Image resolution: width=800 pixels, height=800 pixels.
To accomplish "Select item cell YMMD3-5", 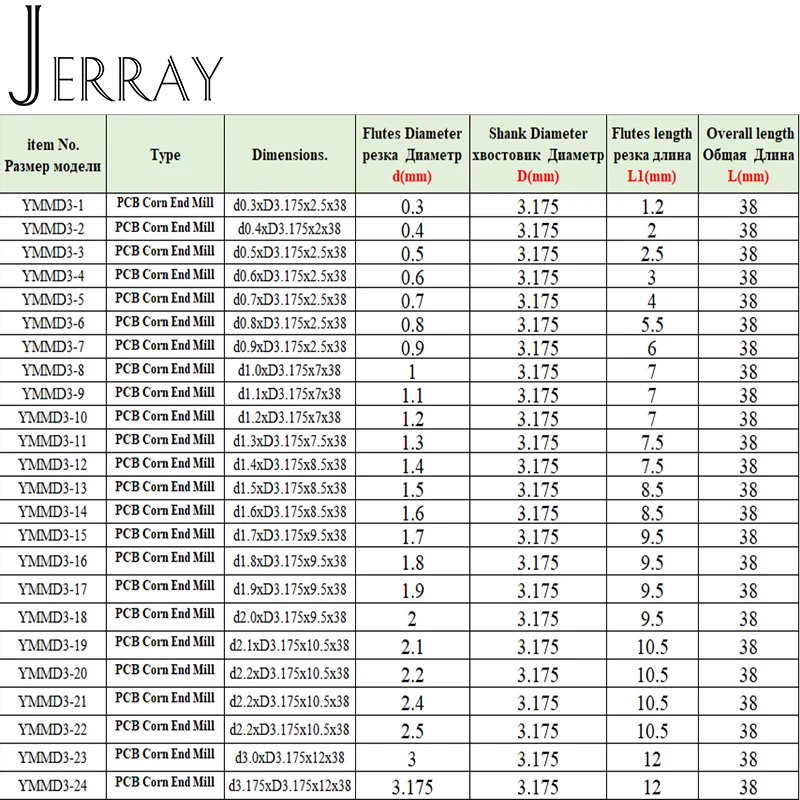I will pyautogui.click(x=53, y=299).
